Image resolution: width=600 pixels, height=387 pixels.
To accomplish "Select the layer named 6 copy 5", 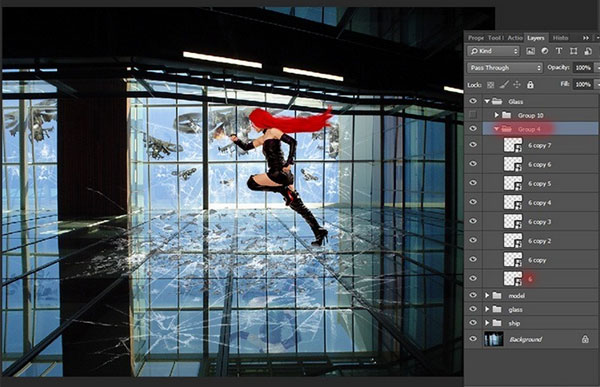I will click(x=540, y=183).
